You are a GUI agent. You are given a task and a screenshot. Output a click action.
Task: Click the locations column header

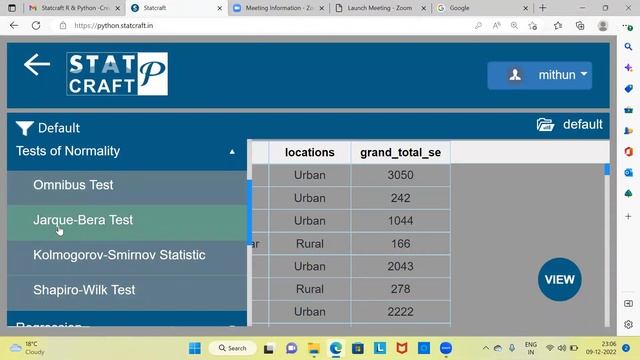pyautogui.click(x=310, y=152)
